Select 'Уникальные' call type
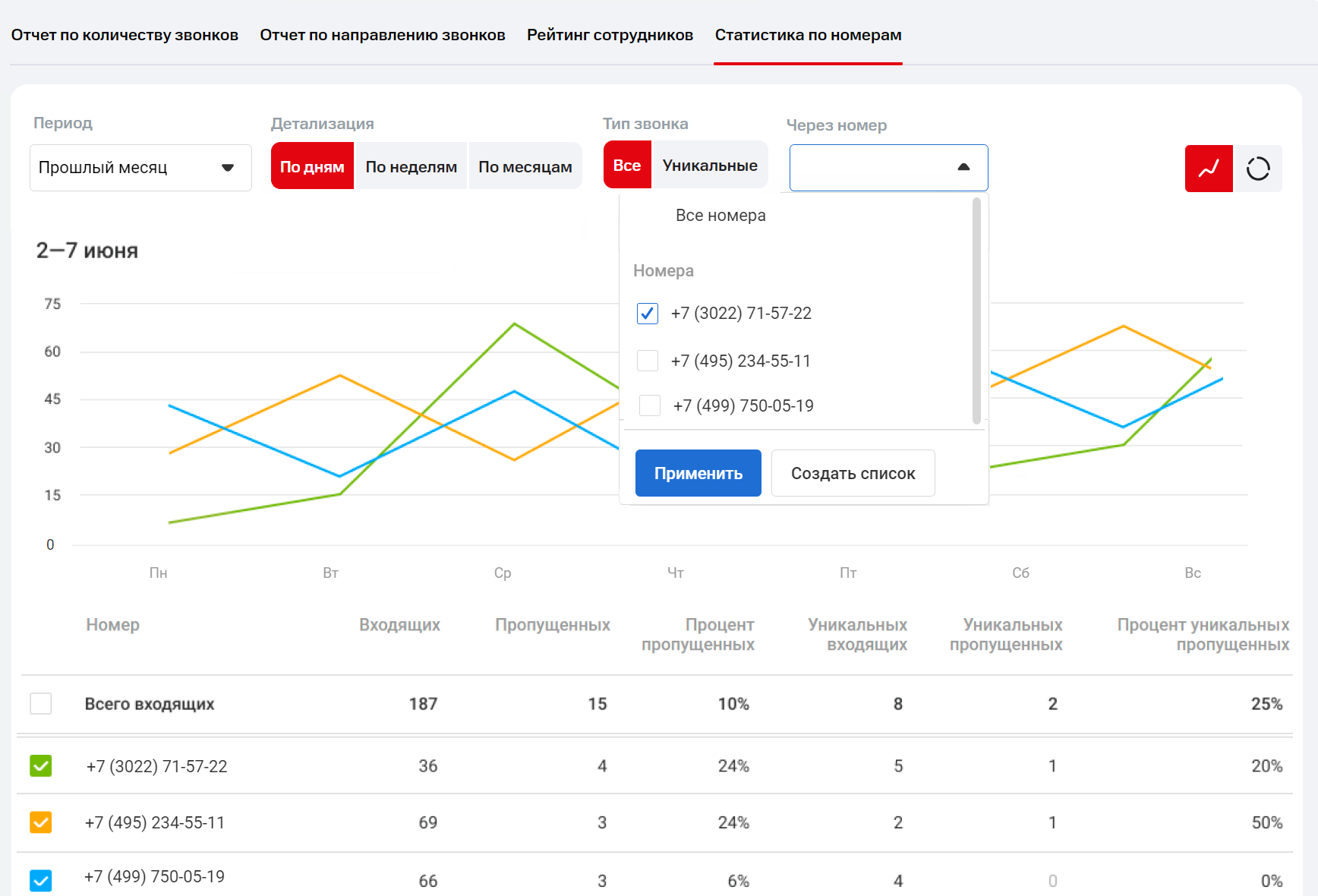 (x=709, y=165)
